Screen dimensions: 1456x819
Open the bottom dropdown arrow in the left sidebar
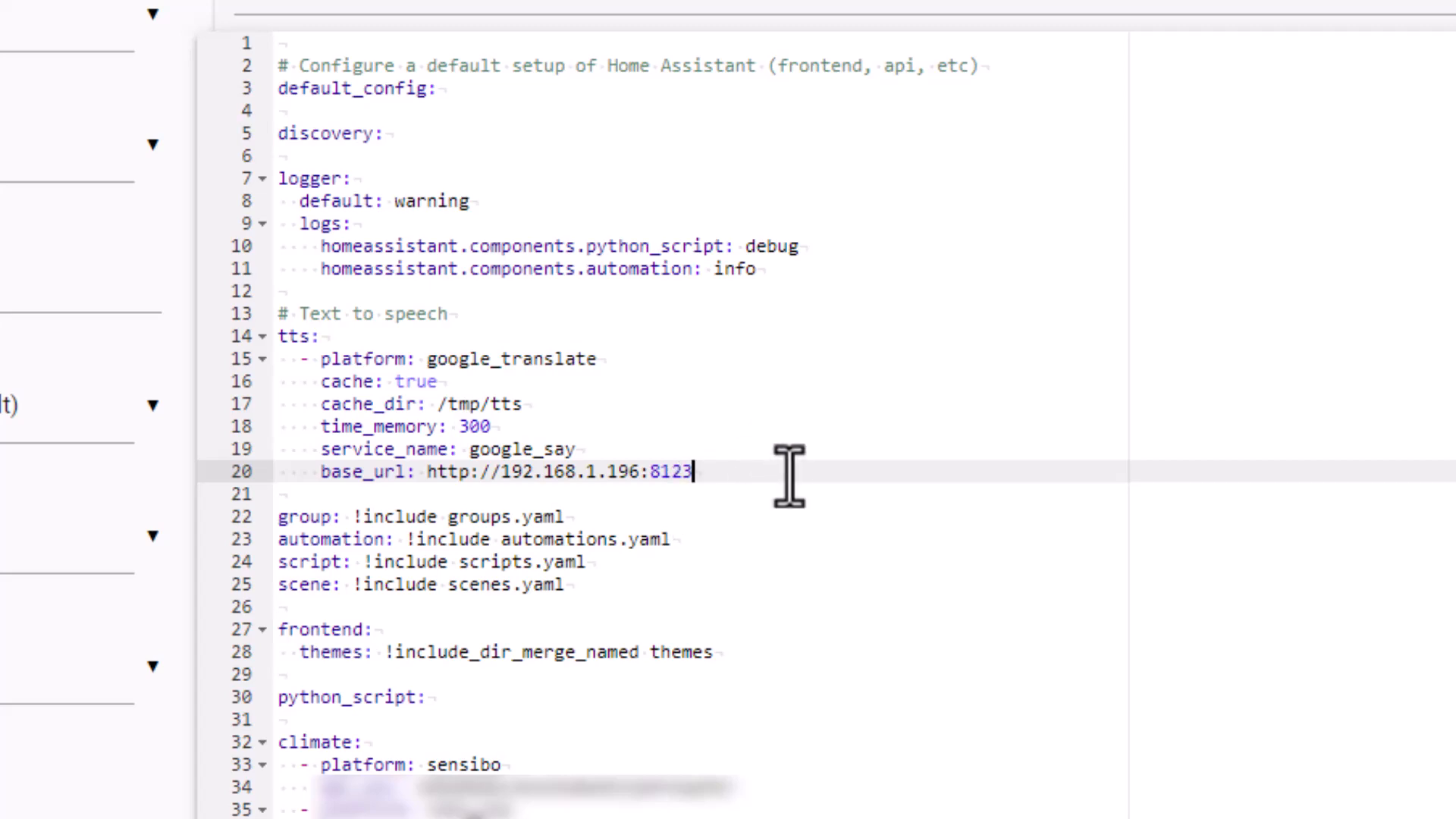(x=152, y=666)
